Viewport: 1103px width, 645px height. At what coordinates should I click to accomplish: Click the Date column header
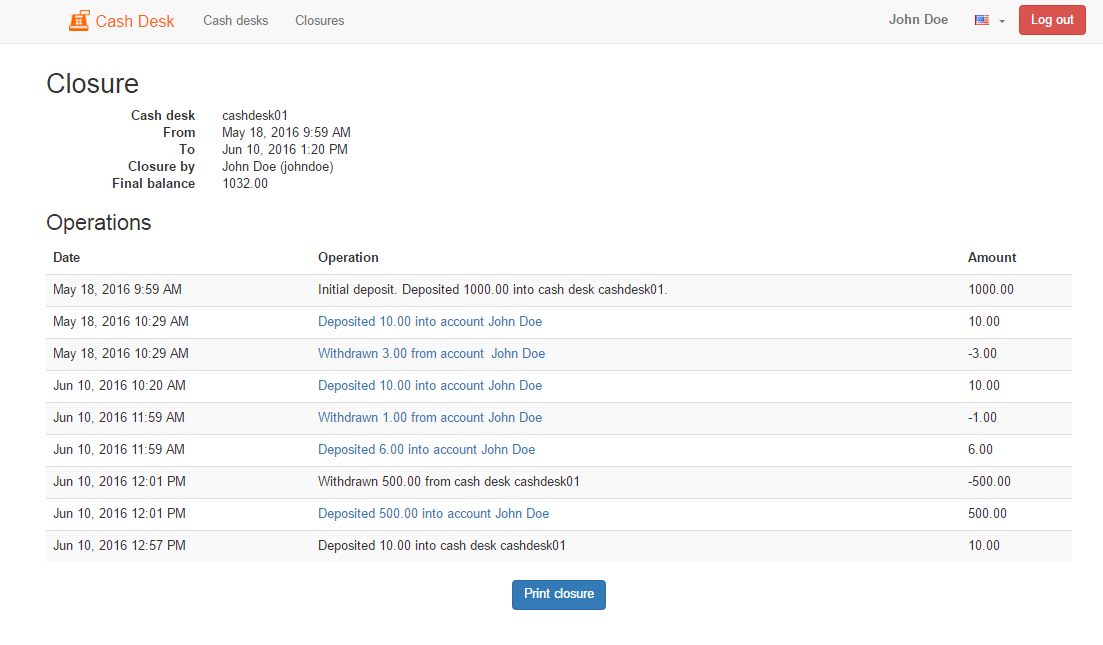pyautogui.click(x=66, y=258)
